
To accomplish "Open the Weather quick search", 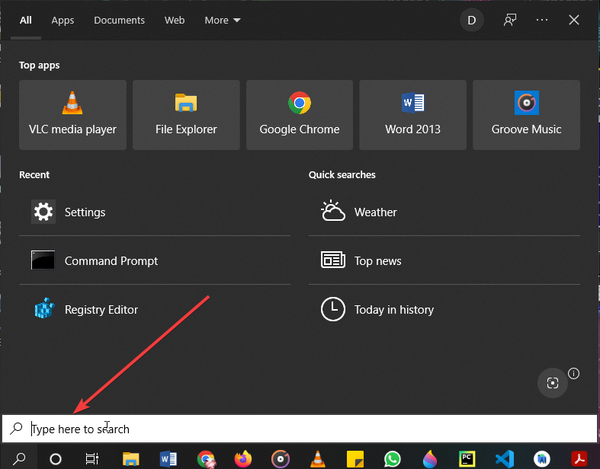I will point(375,212).
